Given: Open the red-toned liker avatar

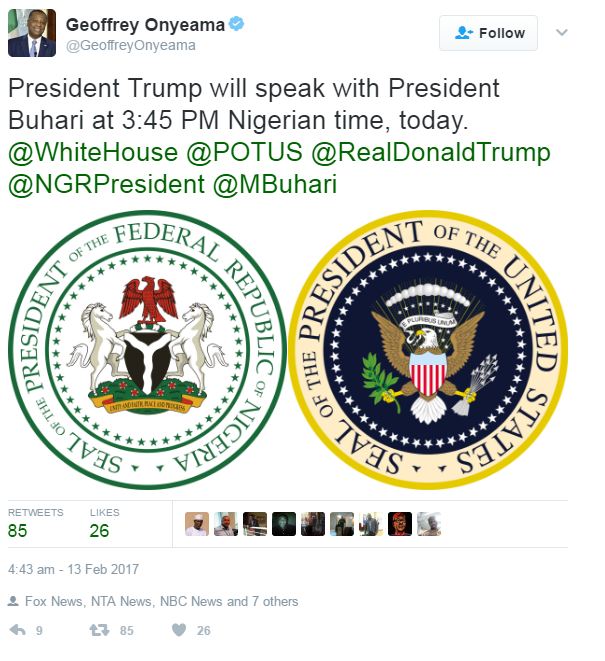Looking at the screenshot, I should tap(400, 524).
